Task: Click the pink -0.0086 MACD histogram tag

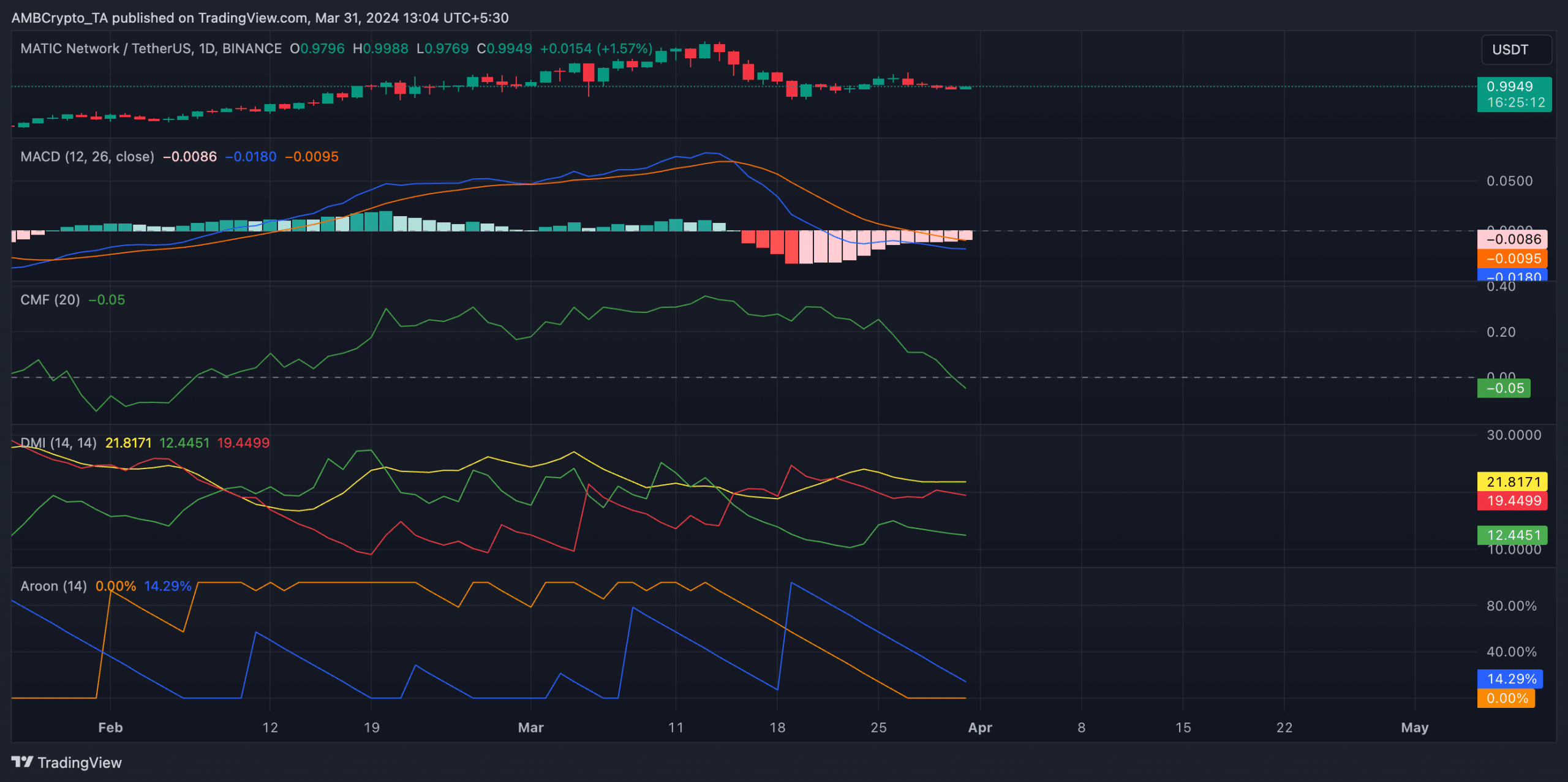Action: pos(1513,239)
